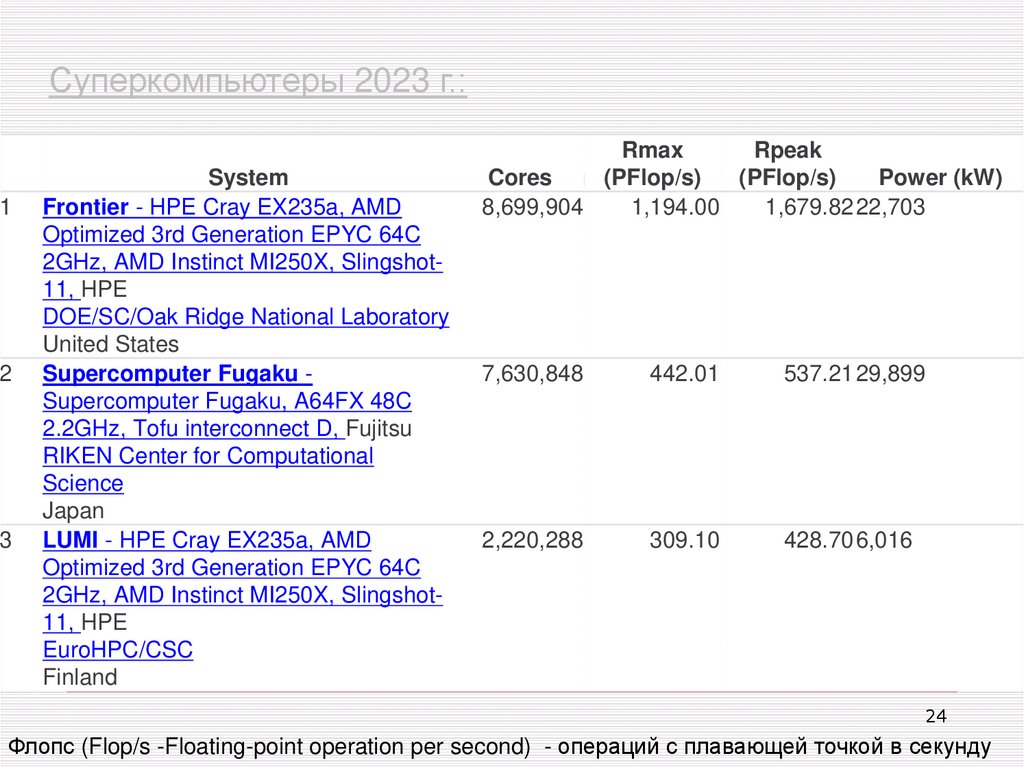The image size is (1024, 767).
Task: Select Rmax value 442.01
Action: [x=684, y=374]
